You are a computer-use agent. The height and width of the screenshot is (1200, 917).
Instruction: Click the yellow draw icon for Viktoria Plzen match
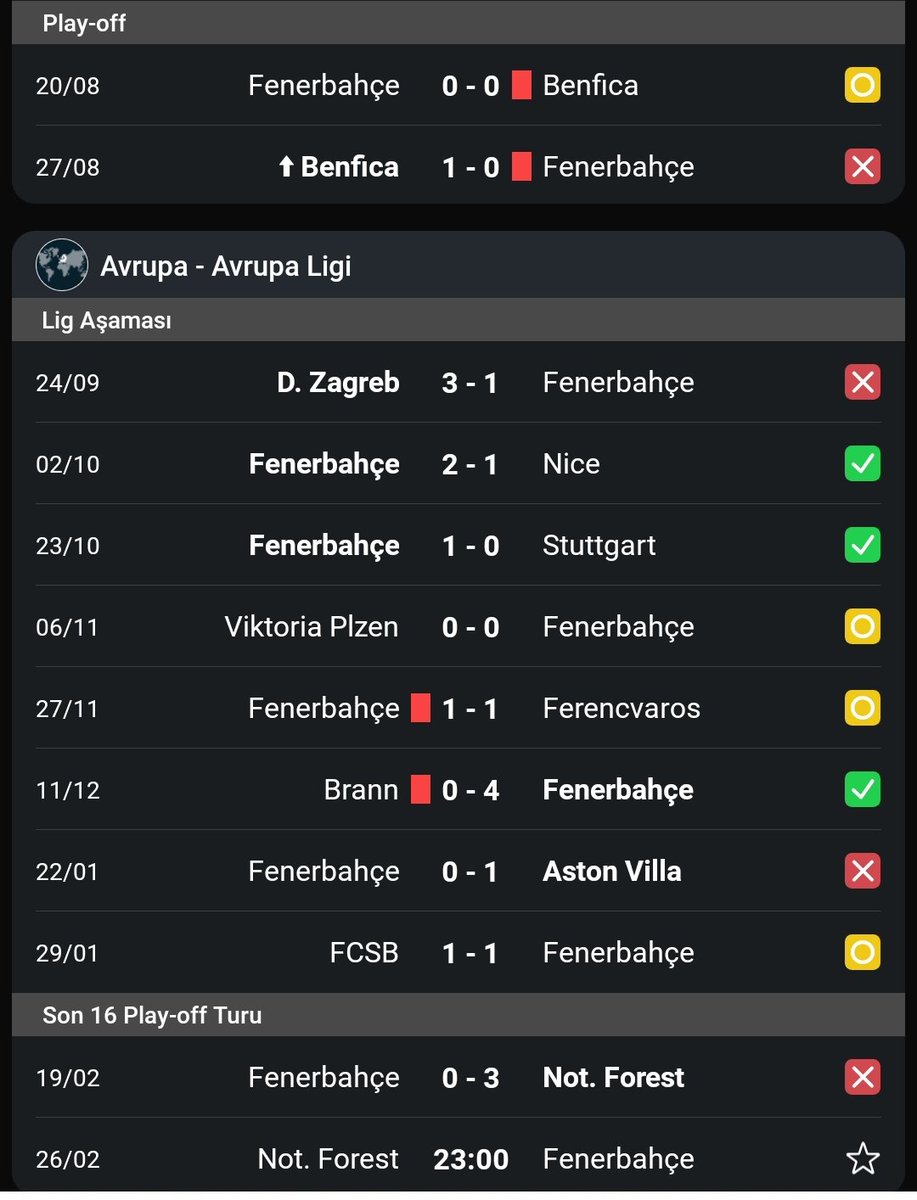click(862, 627)
